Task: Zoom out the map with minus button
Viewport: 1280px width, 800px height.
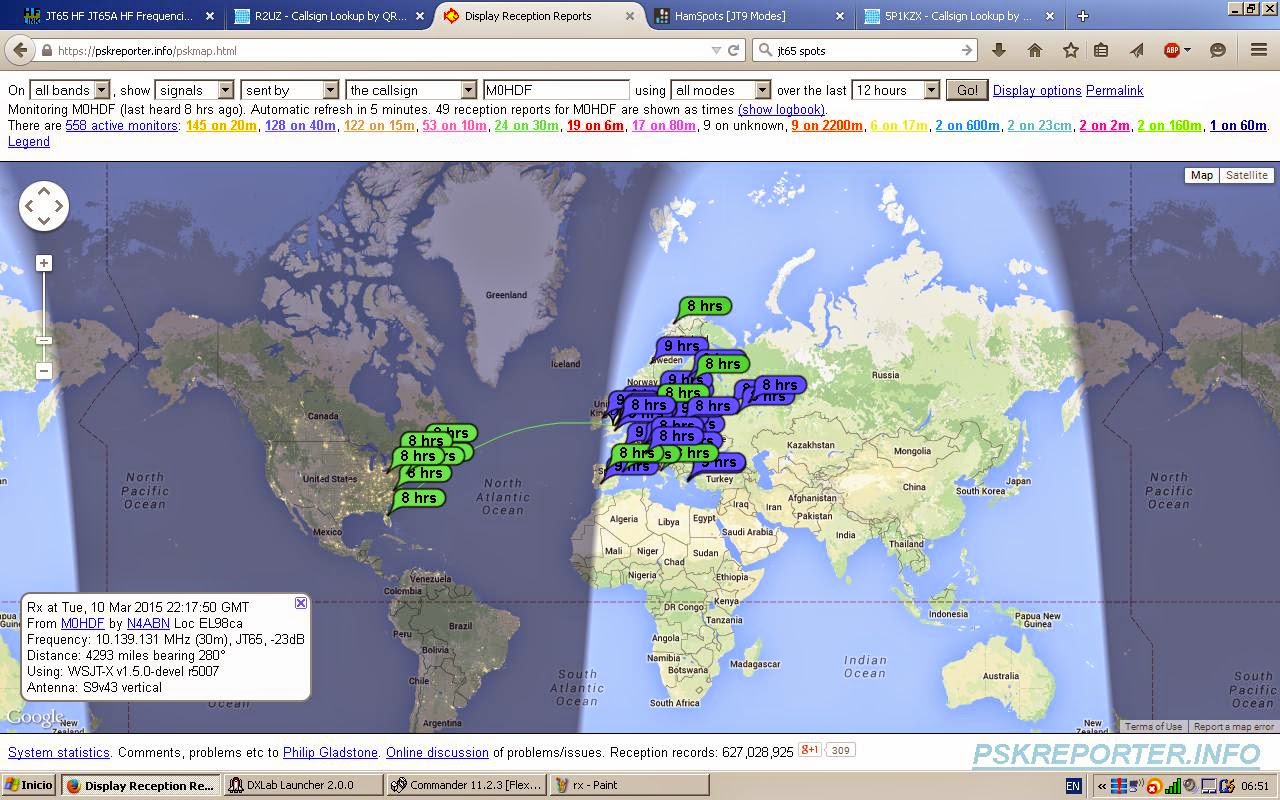Action: pyautogui.click(x=44, y=371)
